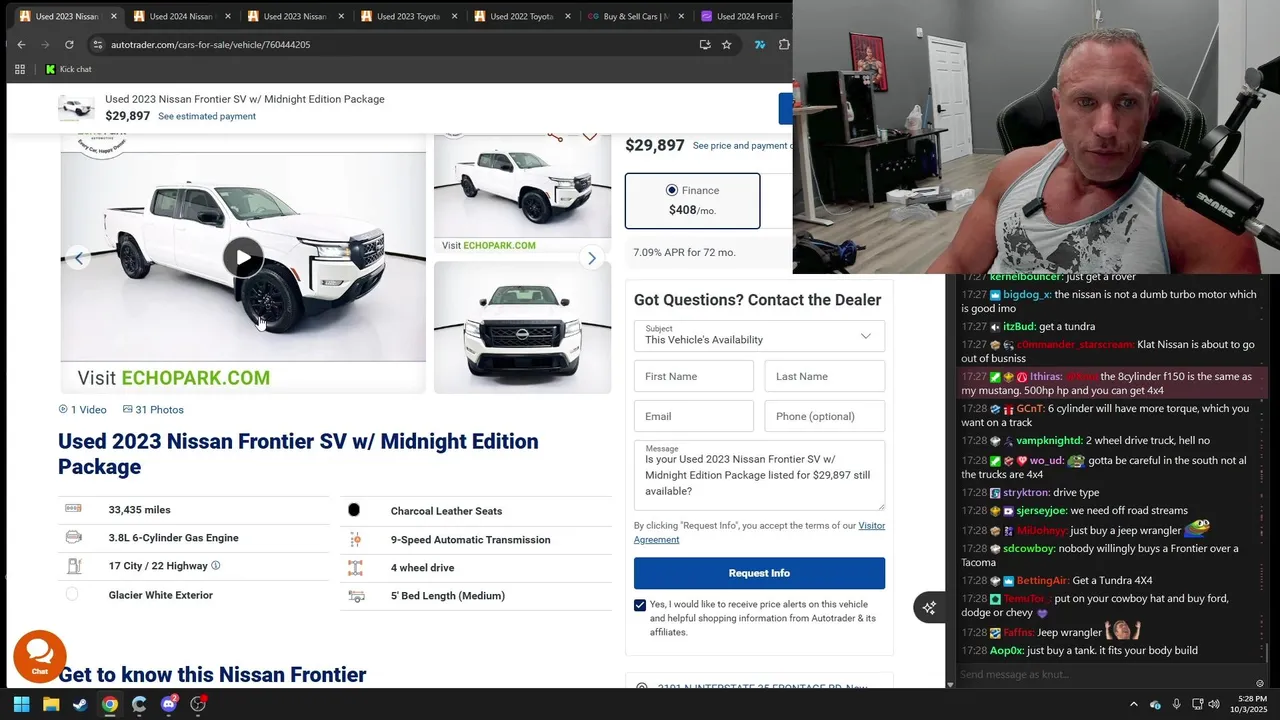
Task: Open See estimated payment link
Action: (207, 116)
